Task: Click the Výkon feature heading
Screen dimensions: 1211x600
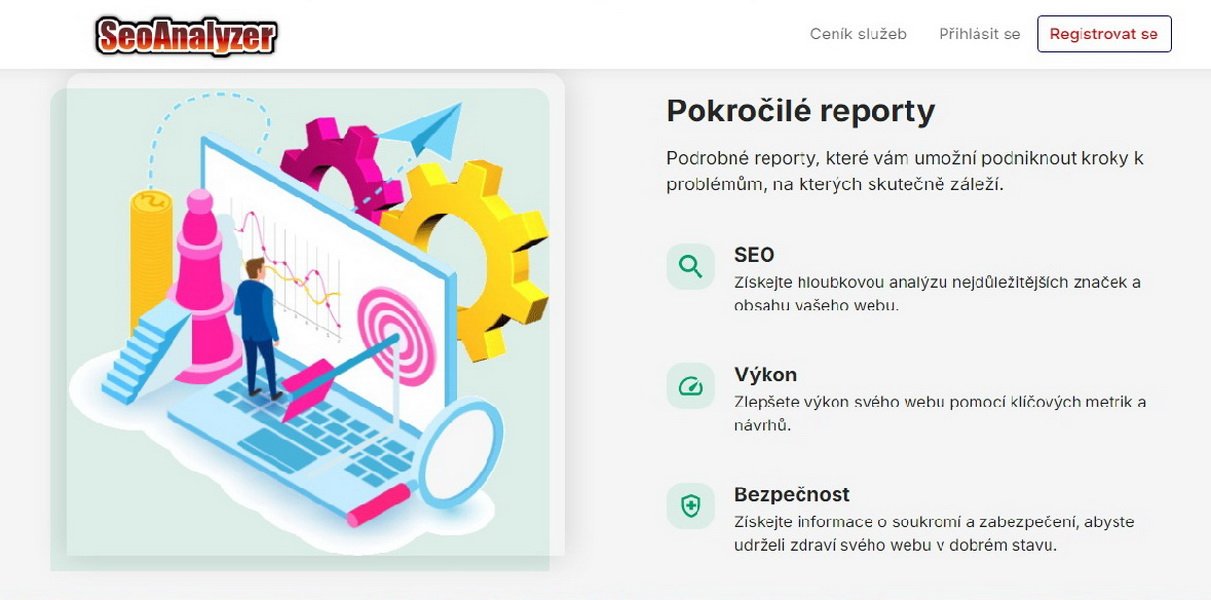Action: pyautogui.click(x=765, y=375)
